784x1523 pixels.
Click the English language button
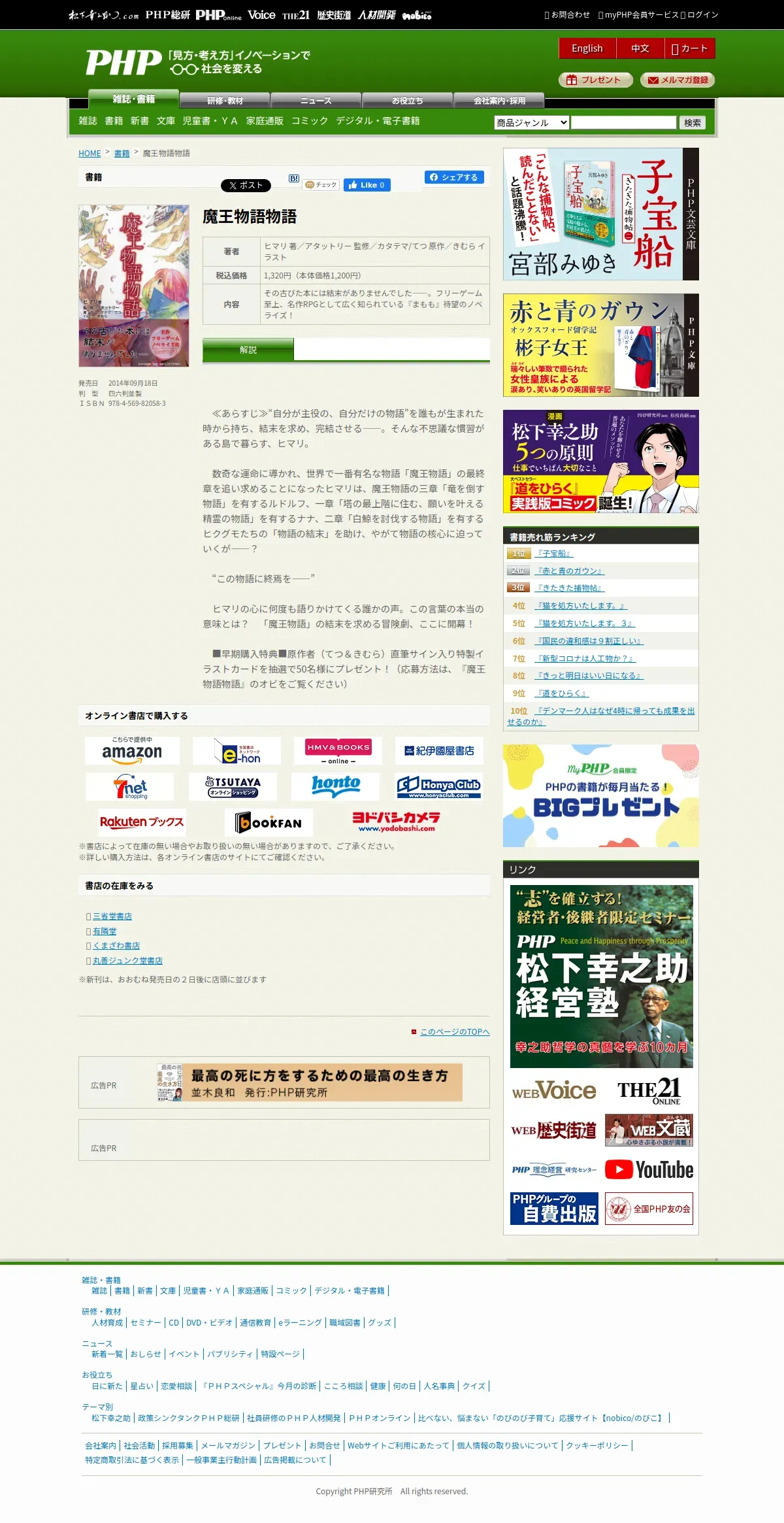click(587, 48)
